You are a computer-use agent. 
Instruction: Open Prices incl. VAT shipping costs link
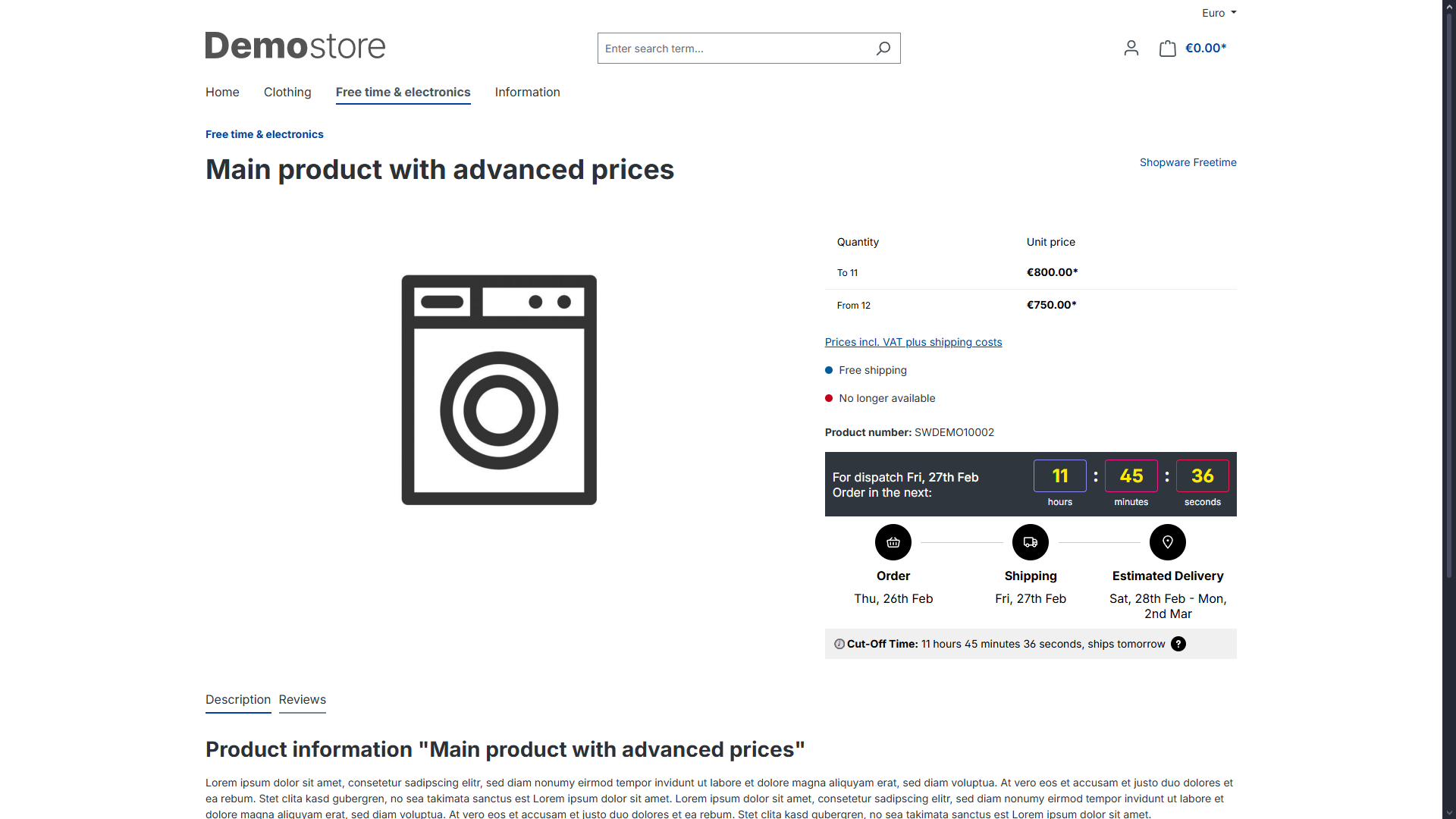[913, 342]
